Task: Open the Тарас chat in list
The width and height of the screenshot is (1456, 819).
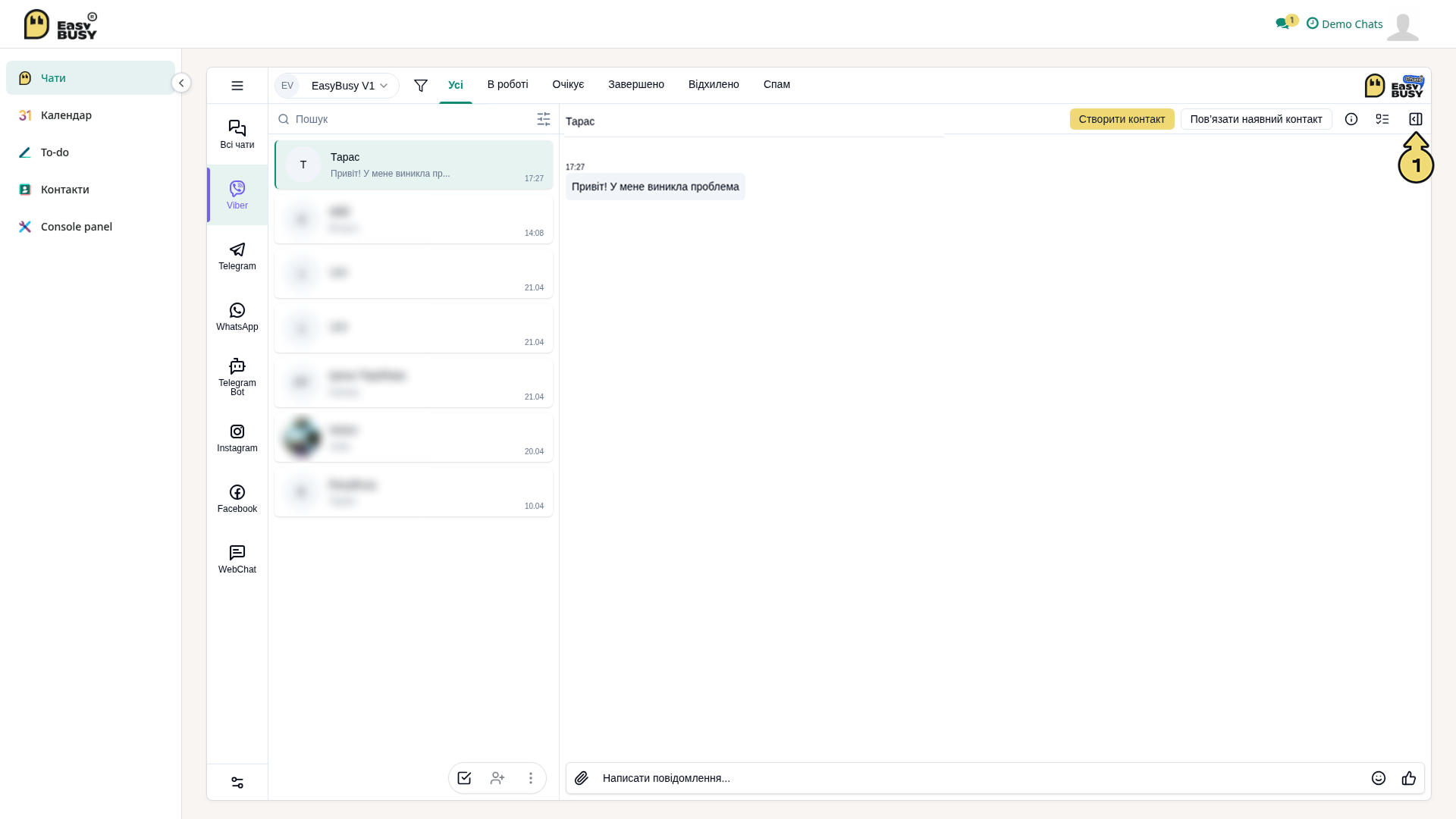Action: tap(414, 165)
